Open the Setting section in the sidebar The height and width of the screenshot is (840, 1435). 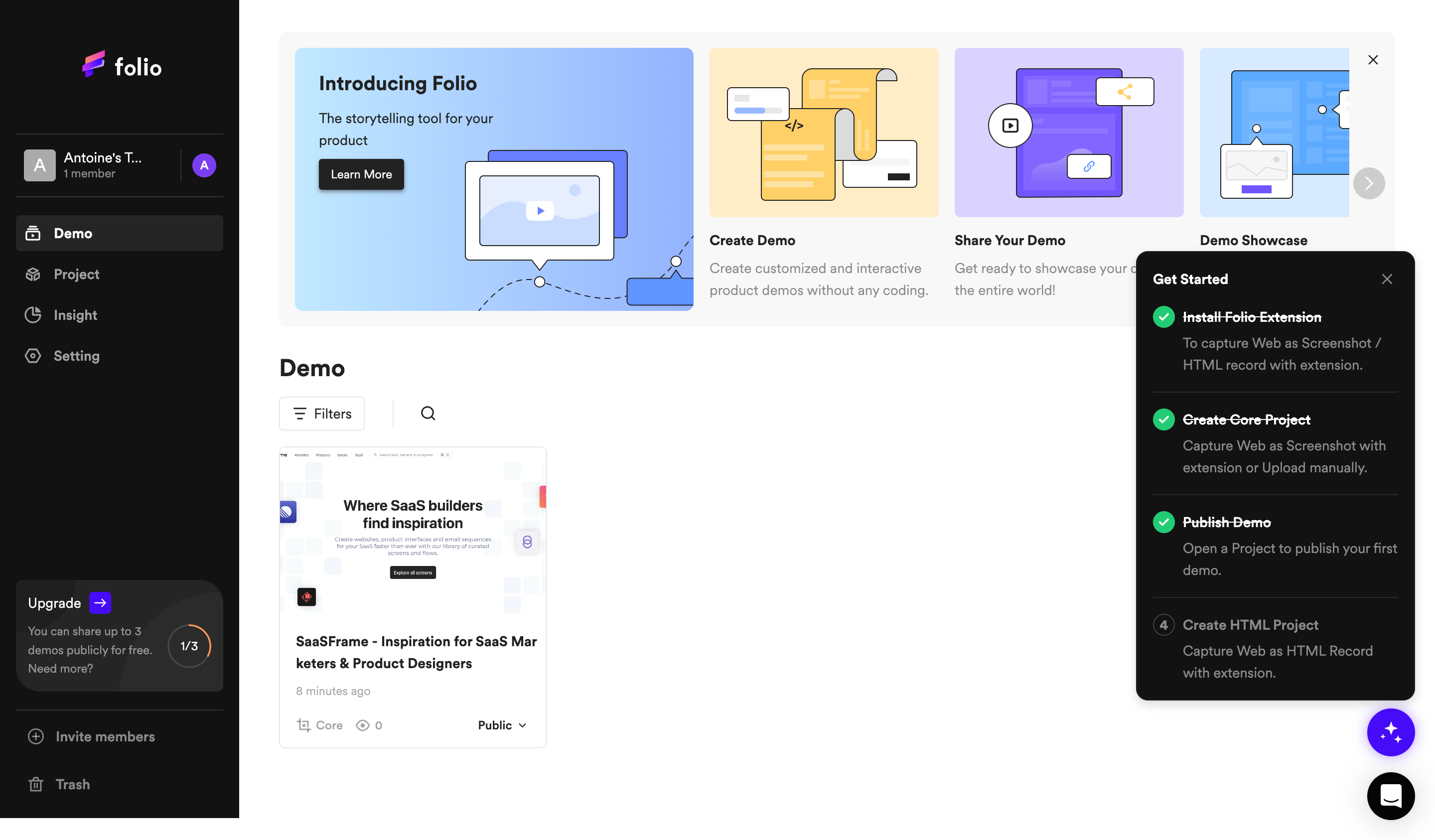coord(119,356)
